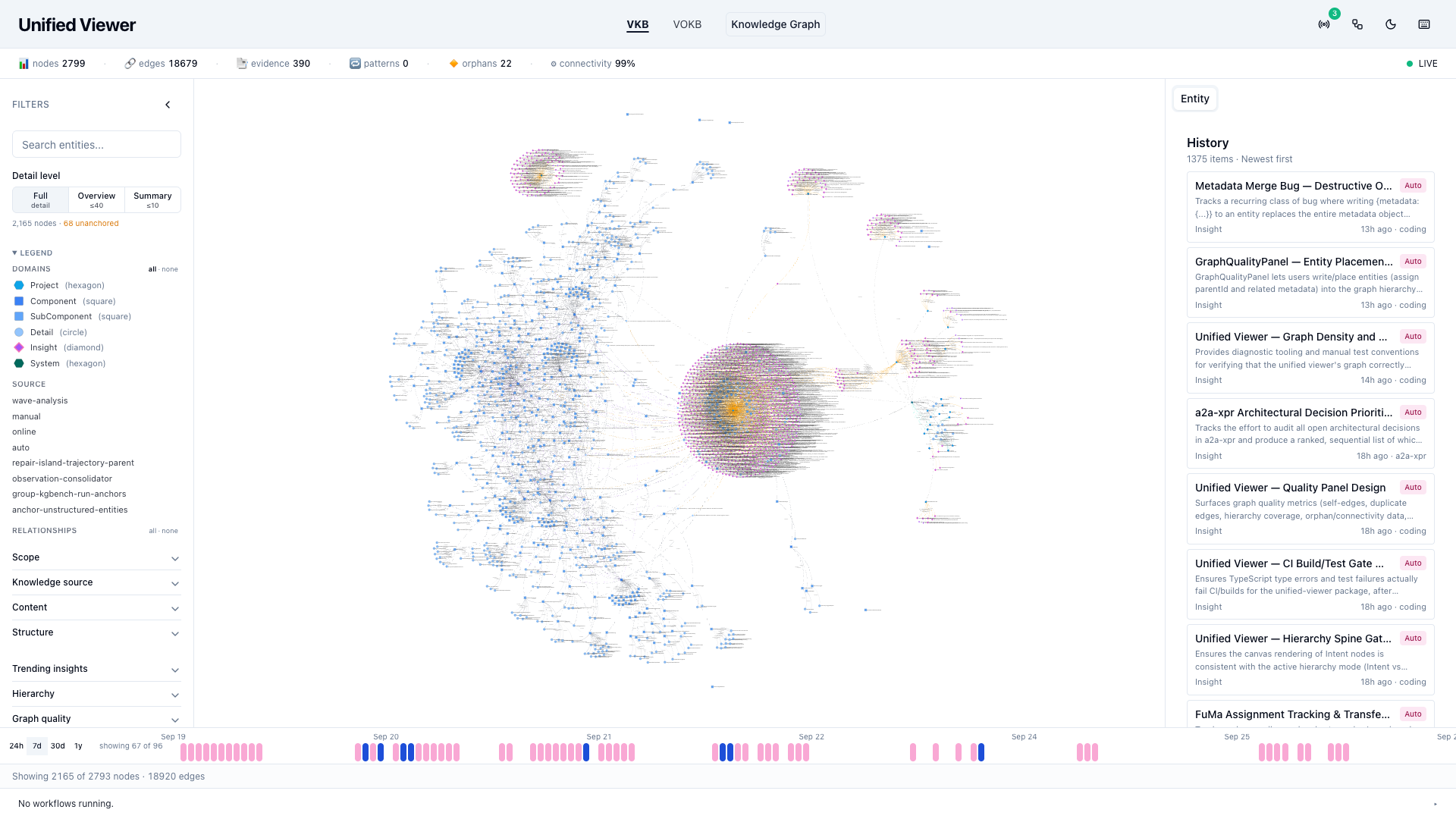Toggle the Project hexagon legend item

(59, 285)
